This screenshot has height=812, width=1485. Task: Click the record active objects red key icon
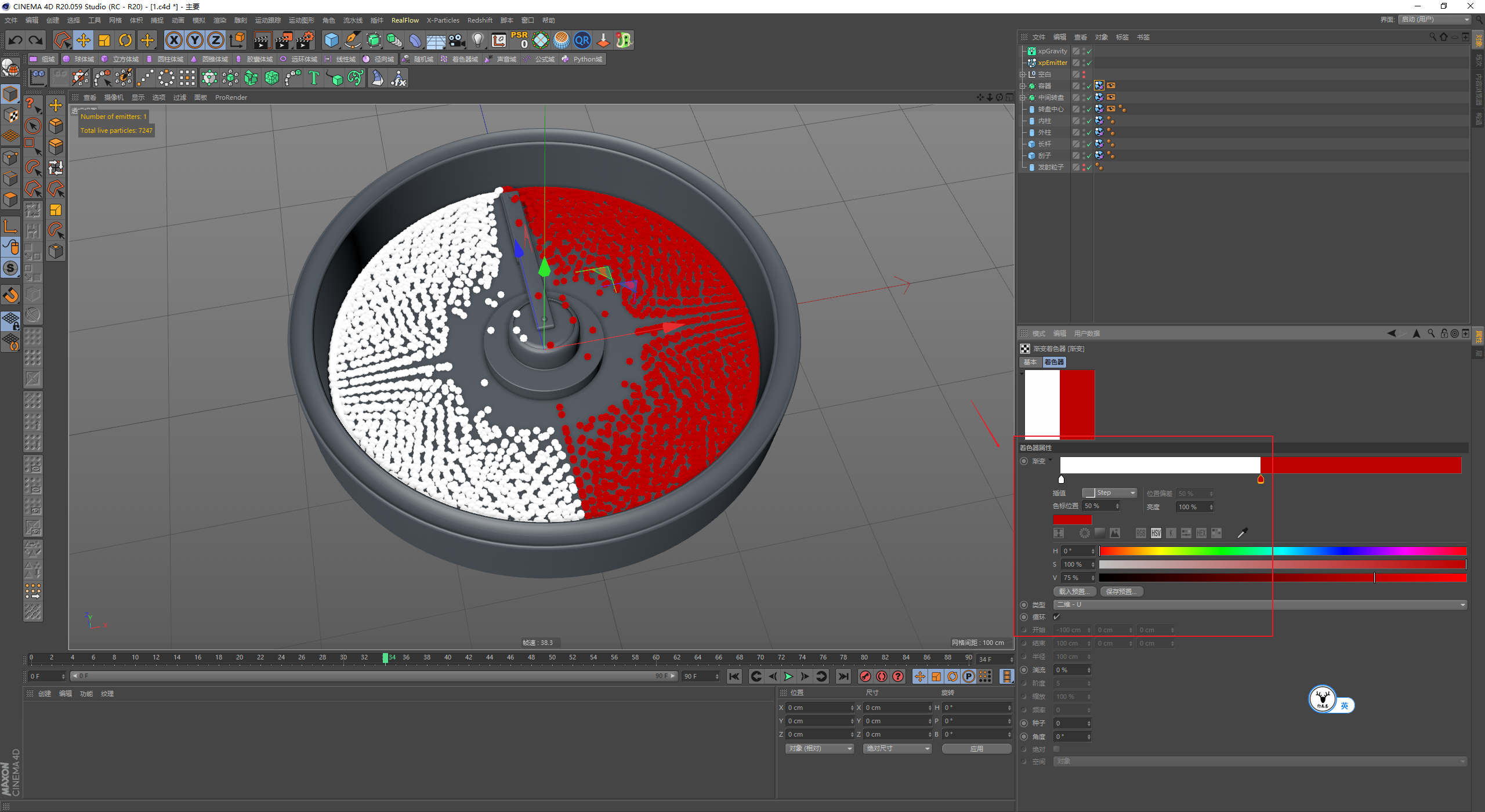865,676
